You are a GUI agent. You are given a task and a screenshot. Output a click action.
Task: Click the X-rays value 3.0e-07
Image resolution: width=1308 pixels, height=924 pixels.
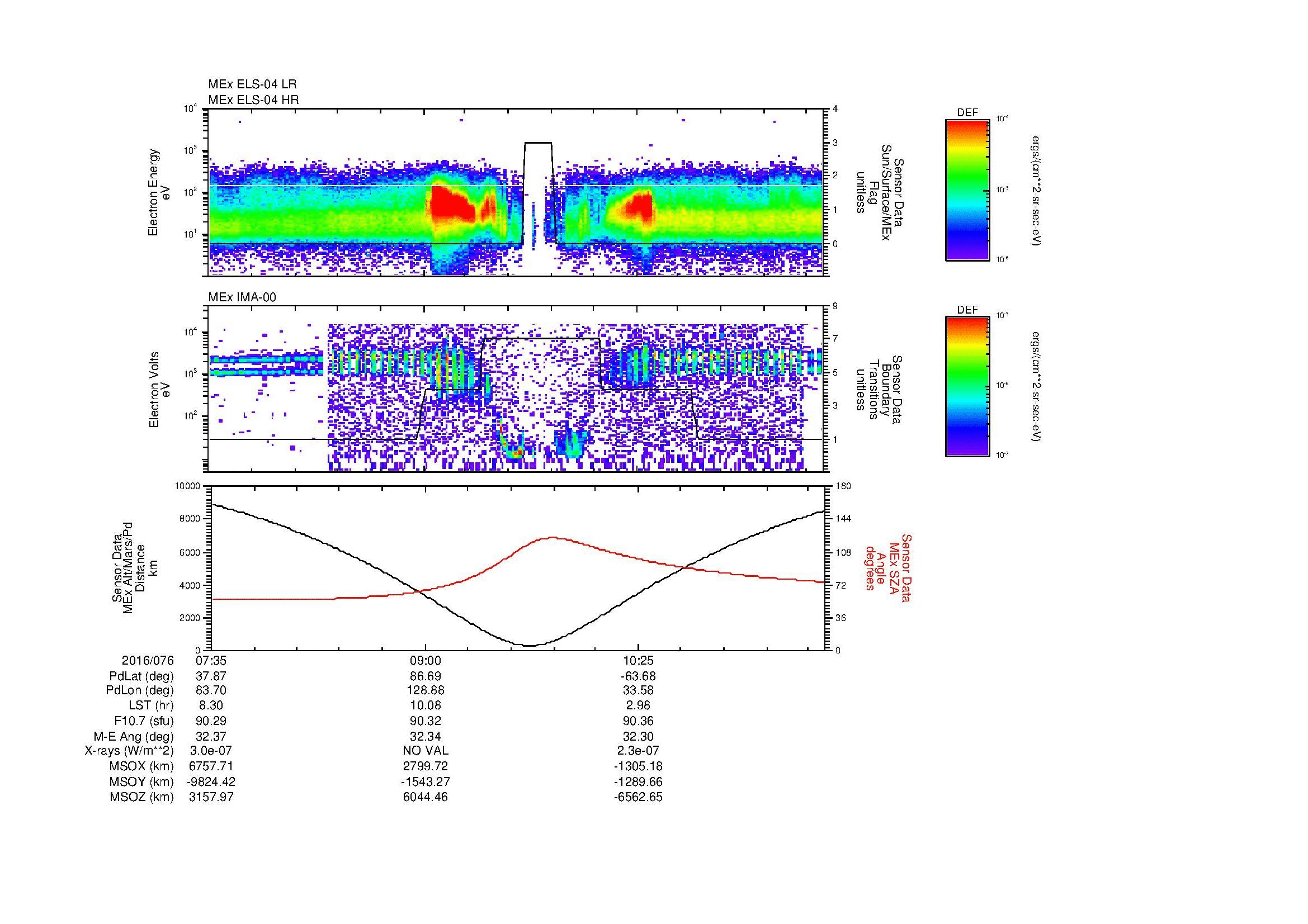(x=211, y=751)
